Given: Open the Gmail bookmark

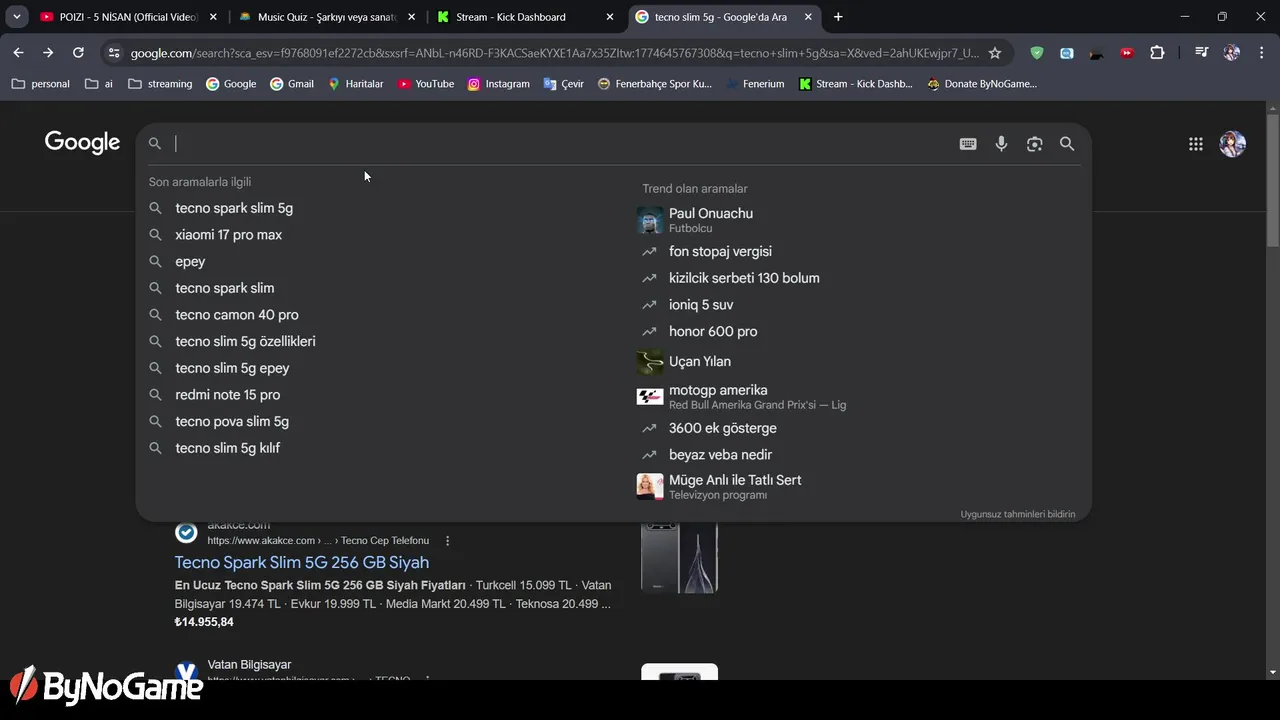Looking at the screenshot, I should tap(292, 84).
